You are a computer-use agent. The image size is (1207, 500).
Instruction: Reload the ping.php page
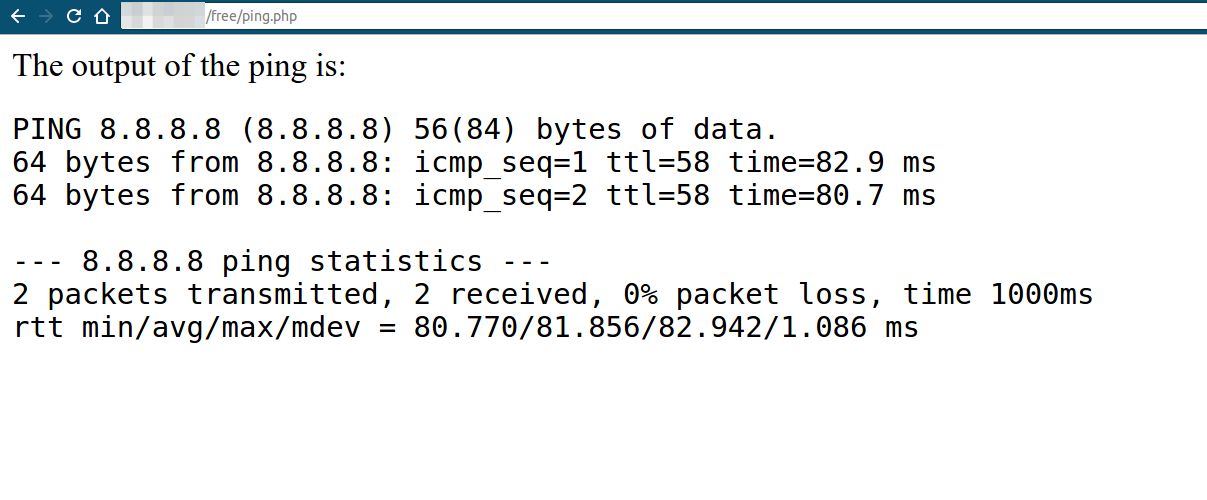73,16
